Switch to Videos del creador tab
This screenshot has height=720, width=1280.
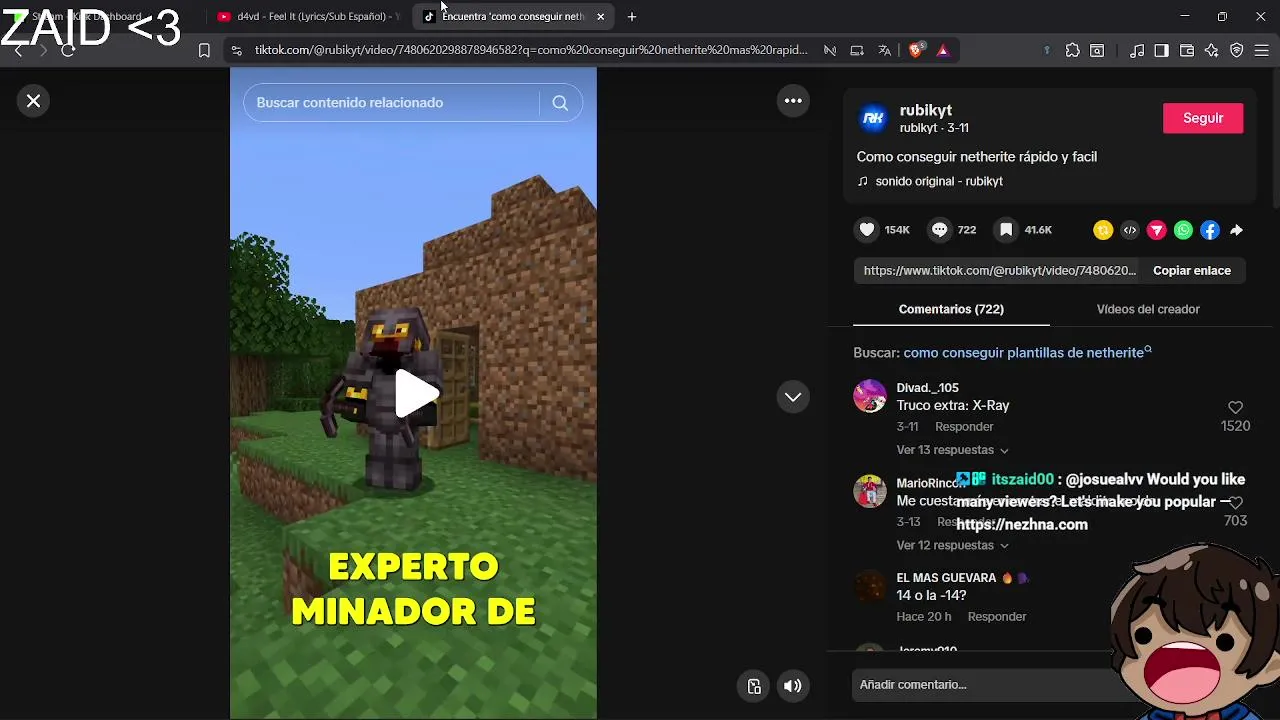1148,309
